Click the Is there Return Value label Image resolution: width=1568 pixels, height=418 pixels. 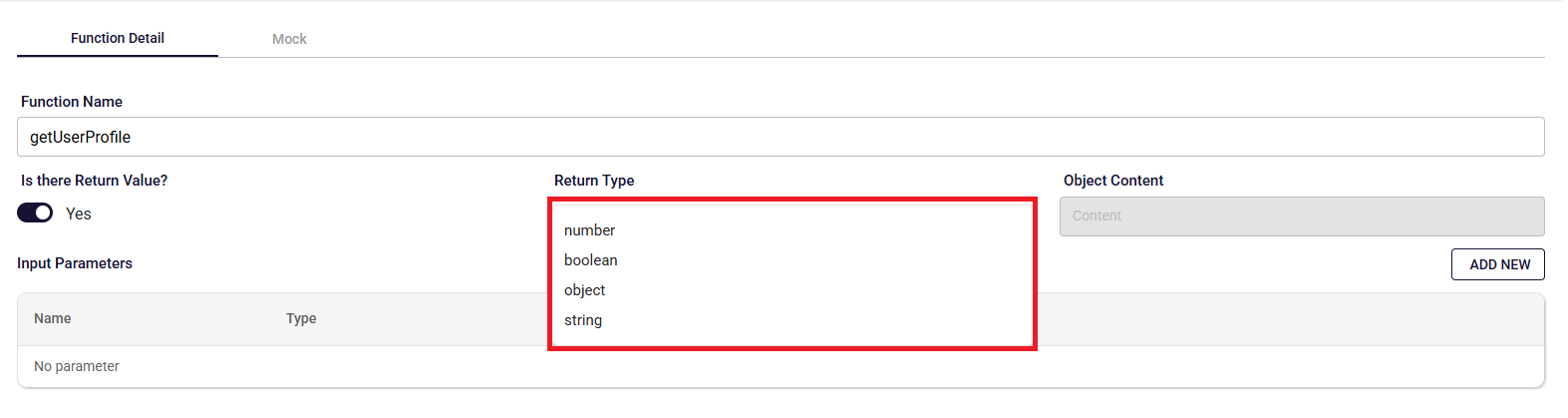click(95, 181)
